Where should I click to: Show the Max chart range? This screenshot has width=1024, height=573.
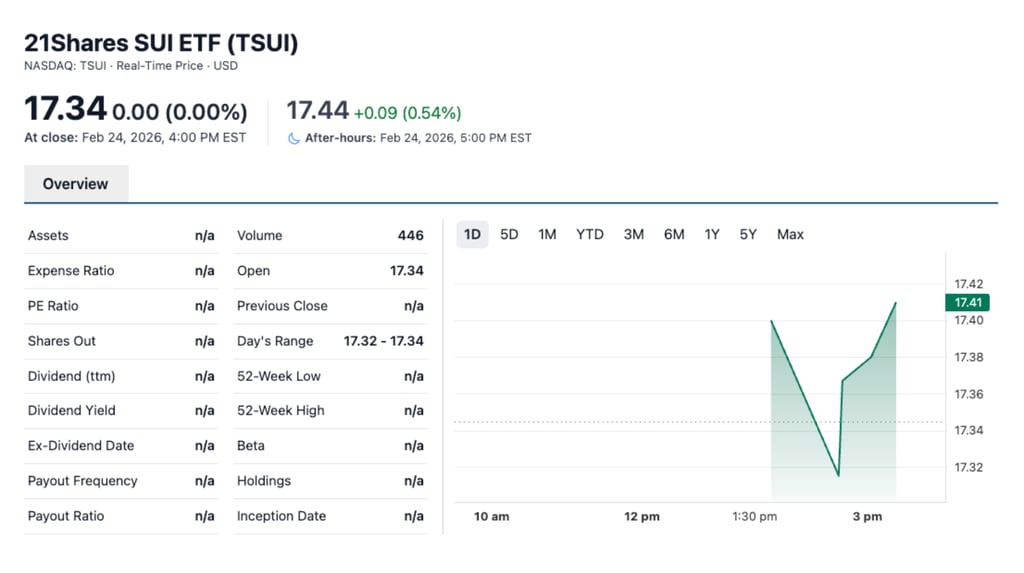790,234
